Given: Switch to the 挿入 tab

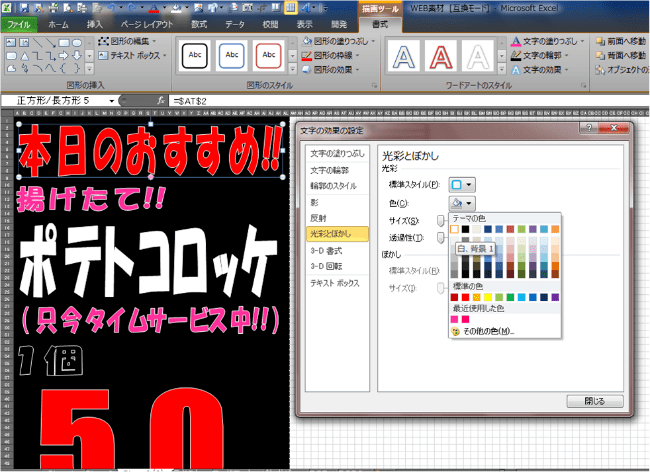Looking at the screenshot, I should (95, 24).
